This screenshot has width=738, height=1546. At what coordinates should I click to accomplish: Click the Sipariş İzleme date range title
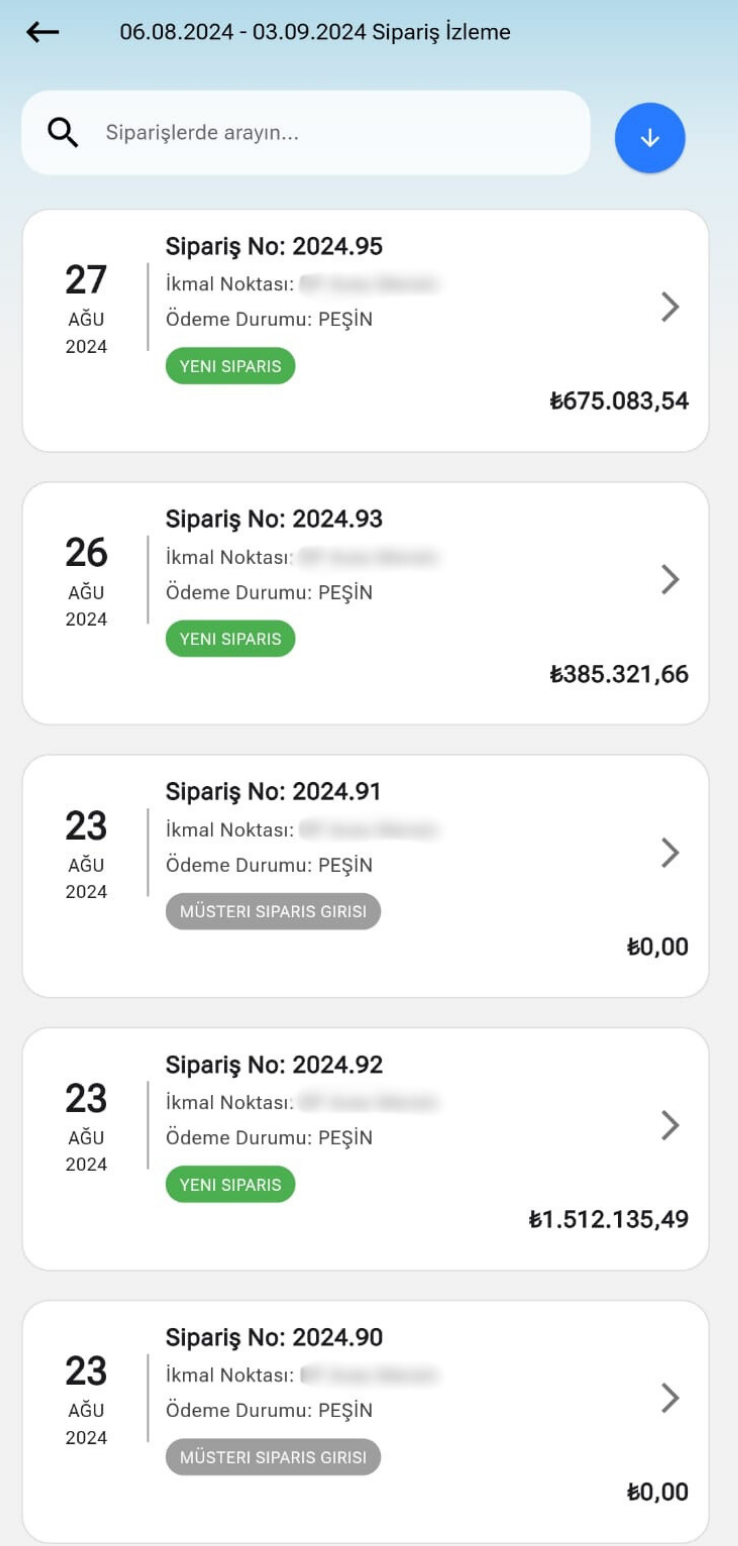[315, 32]
